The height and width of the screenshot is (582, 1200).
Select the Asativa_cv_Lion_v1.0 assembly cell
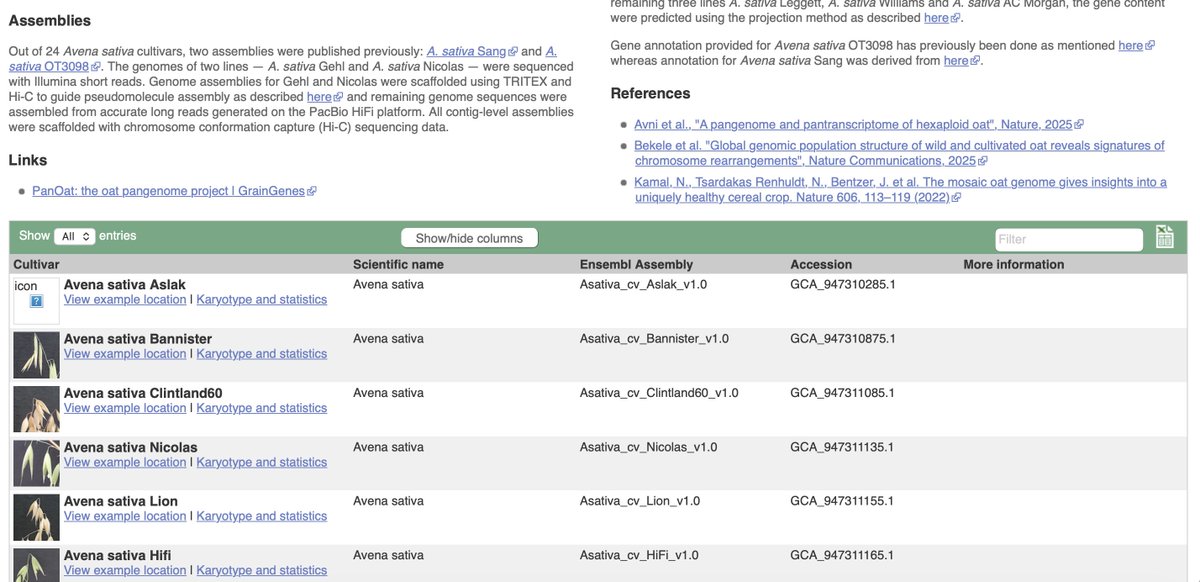pos(640,500)
